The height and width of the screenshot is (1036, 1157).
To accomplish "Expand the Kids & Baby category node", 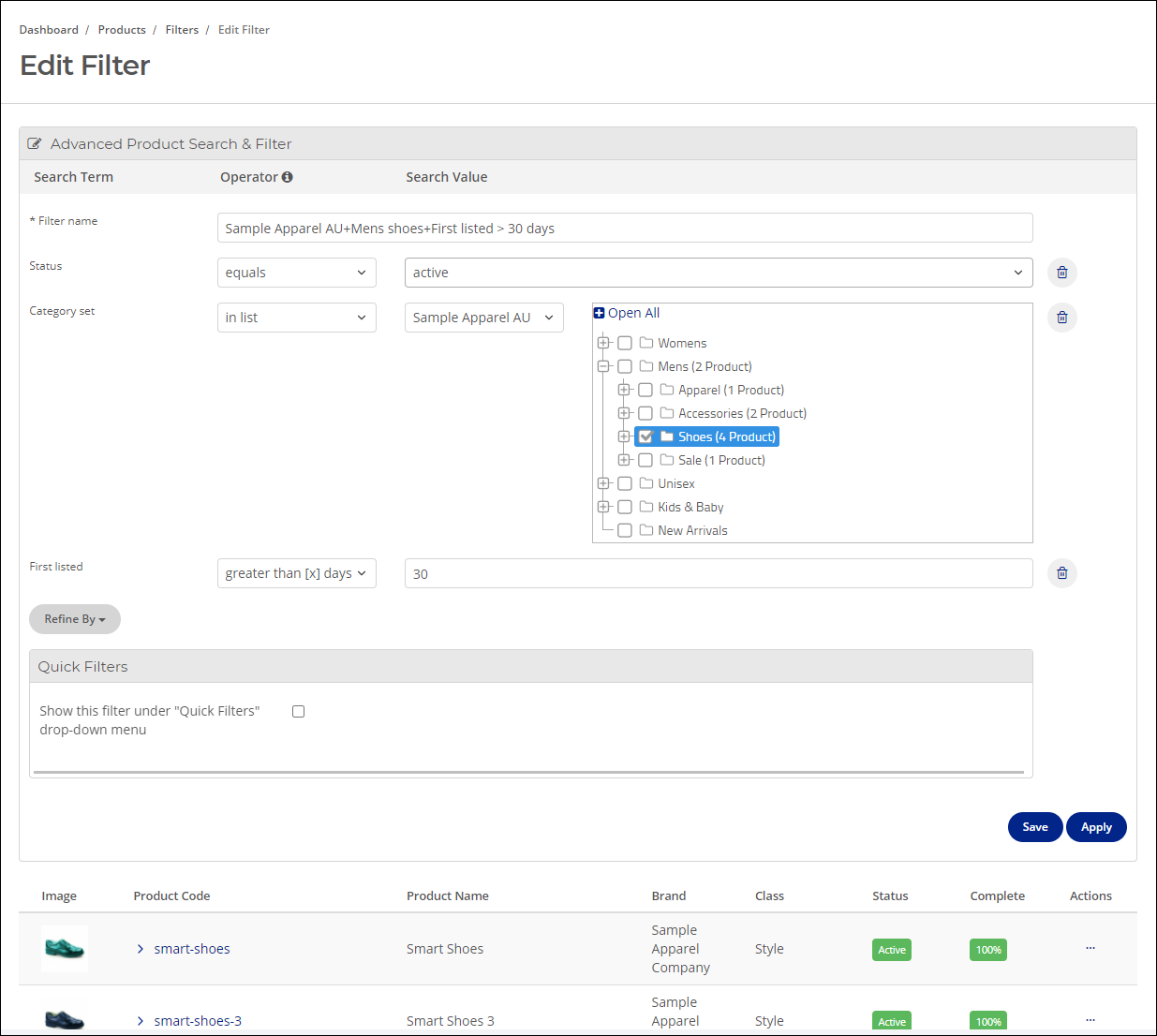I will (603, 507).
